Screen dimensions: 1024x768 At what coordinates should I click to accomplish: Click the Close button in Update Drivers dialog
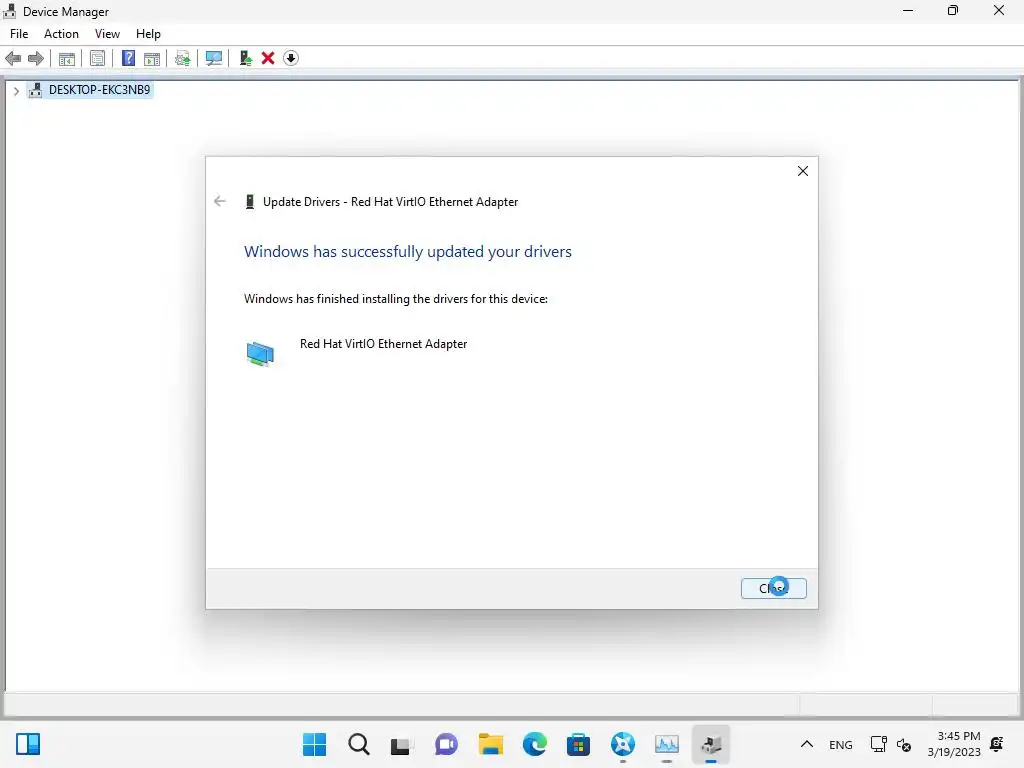click(x=774, y=588)
